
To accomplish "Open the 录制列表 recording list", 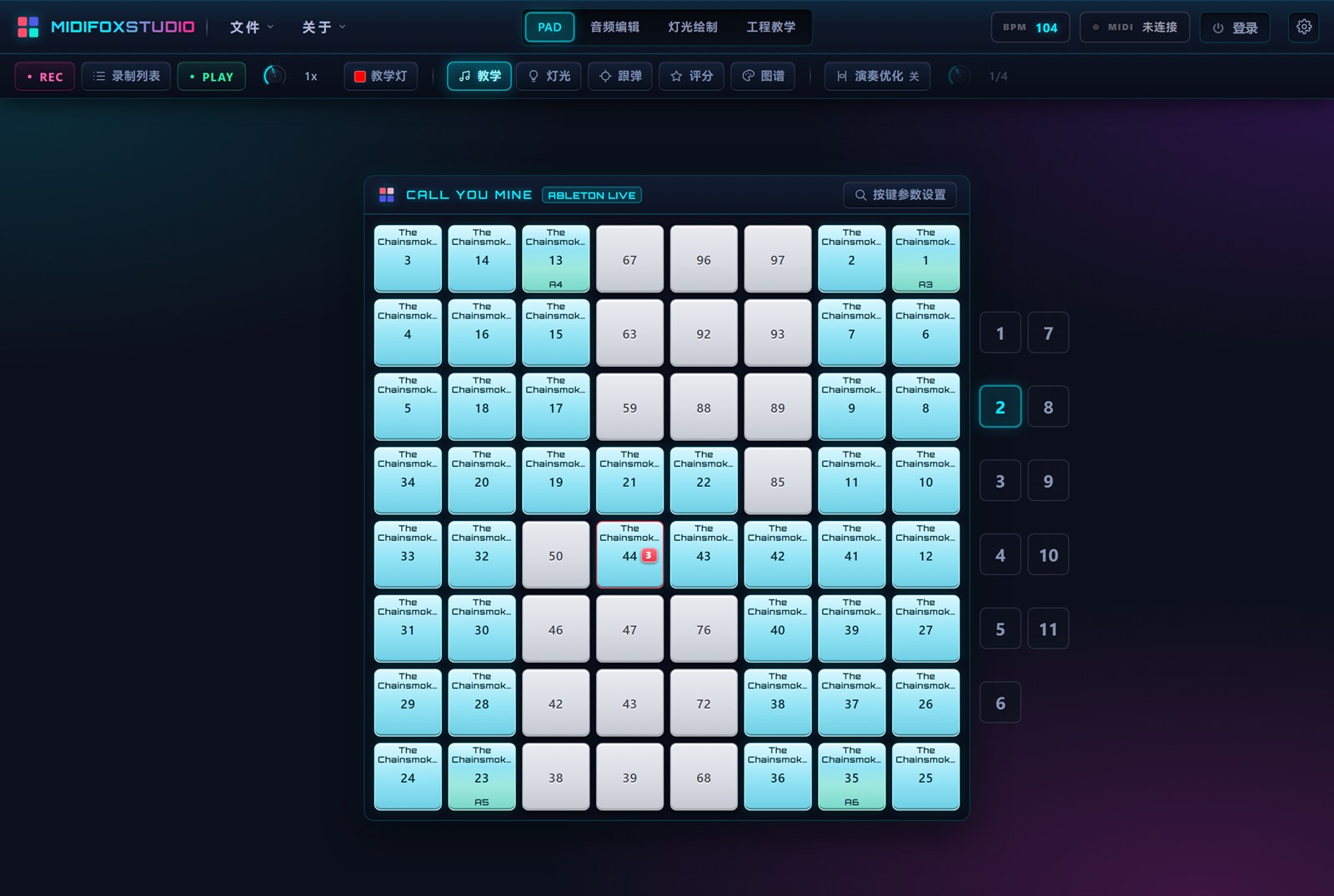I will (126, 76).
